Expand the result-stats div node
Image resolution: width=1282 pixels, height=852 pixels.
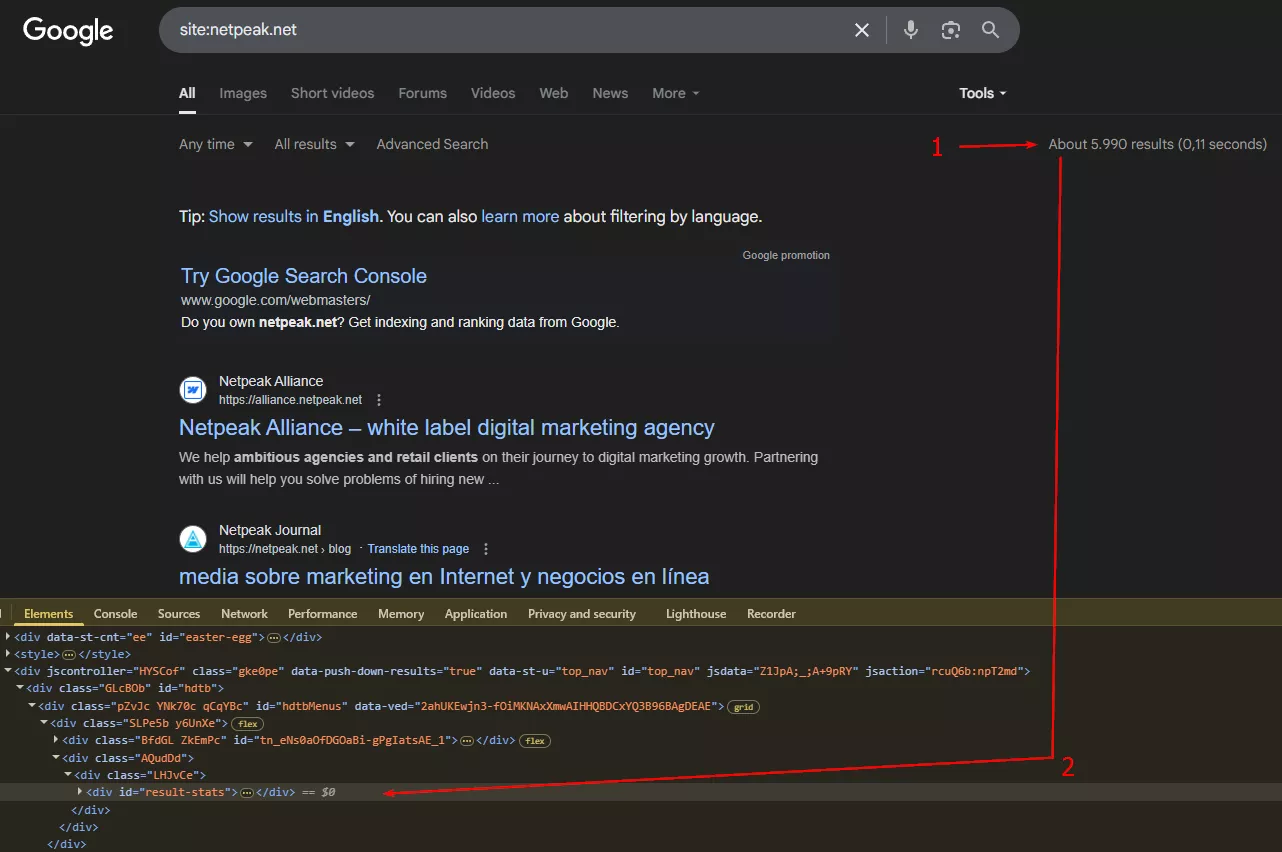point(80,792)
